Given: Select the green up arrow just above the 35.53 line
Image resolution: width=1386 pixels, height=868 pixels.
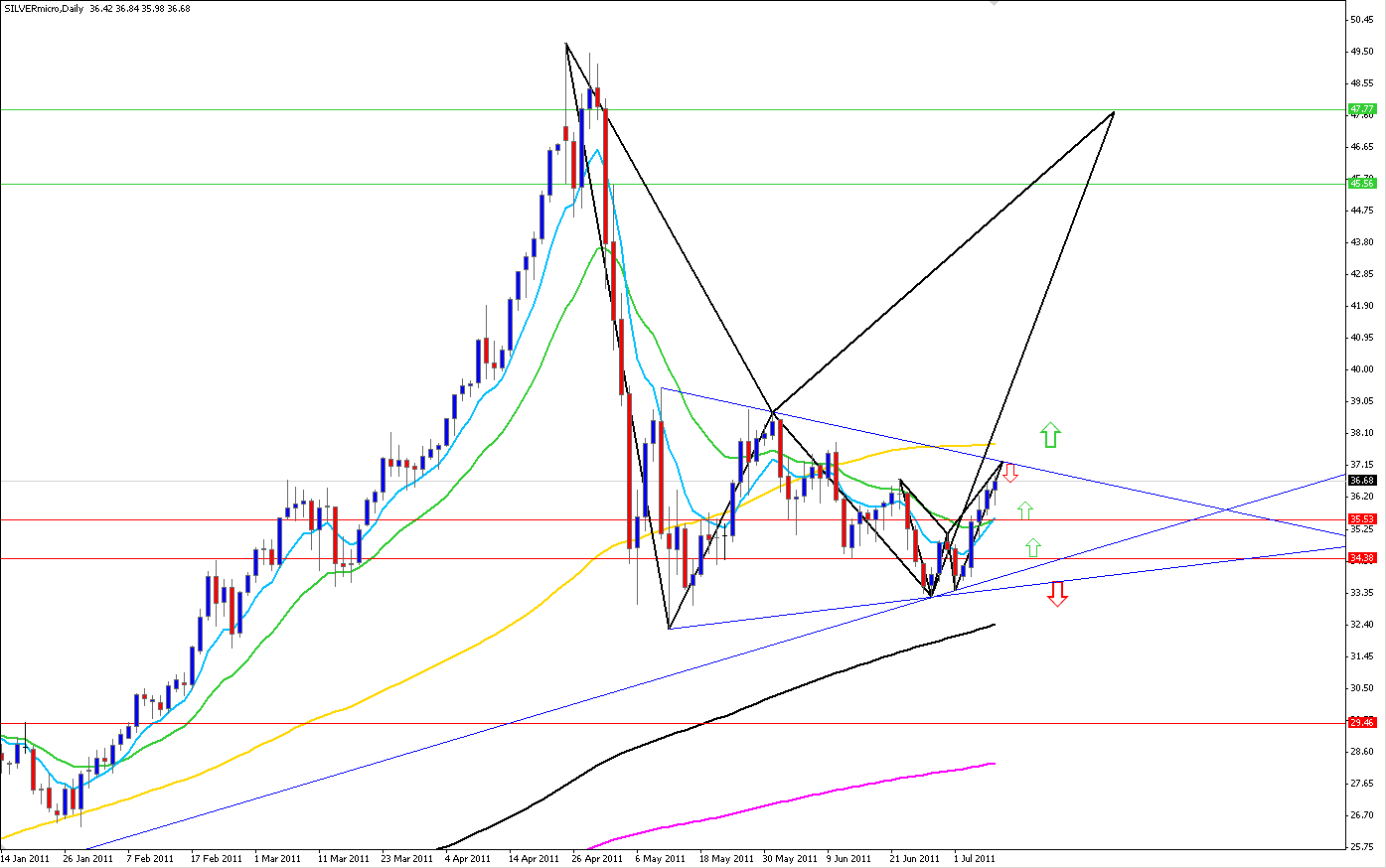Looking at the screenshot, I should (1025, 510).
